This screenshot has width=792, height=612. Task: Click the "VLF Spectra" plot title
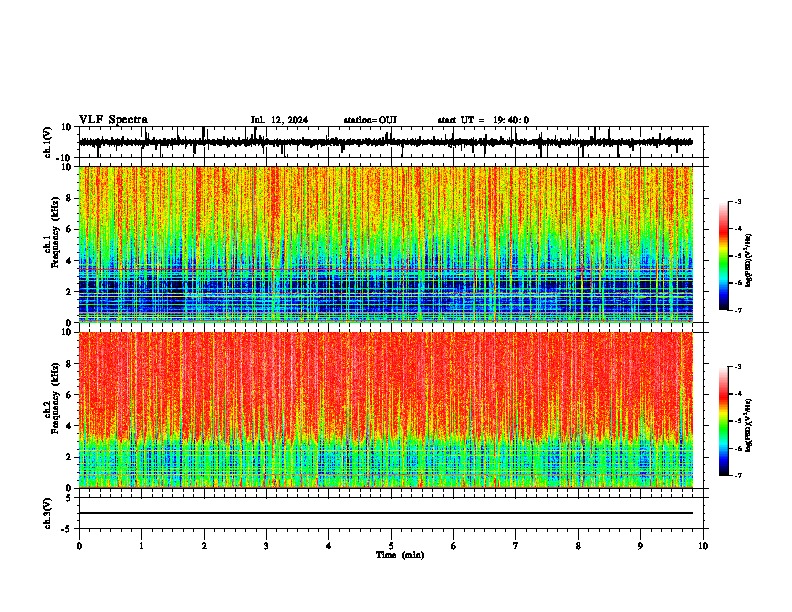point(113,120)
